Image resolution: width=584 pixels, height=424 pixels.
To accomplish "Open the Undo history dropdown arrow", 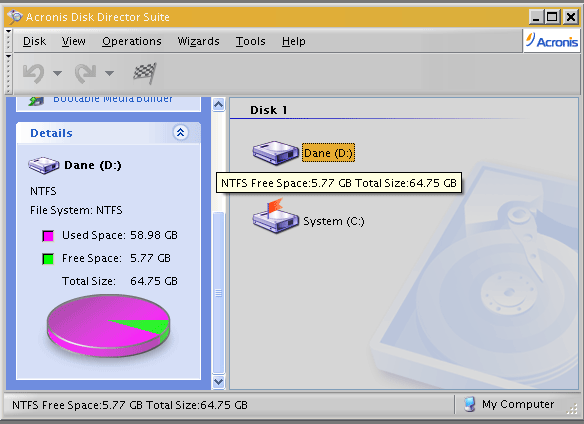I will (57, 73).
